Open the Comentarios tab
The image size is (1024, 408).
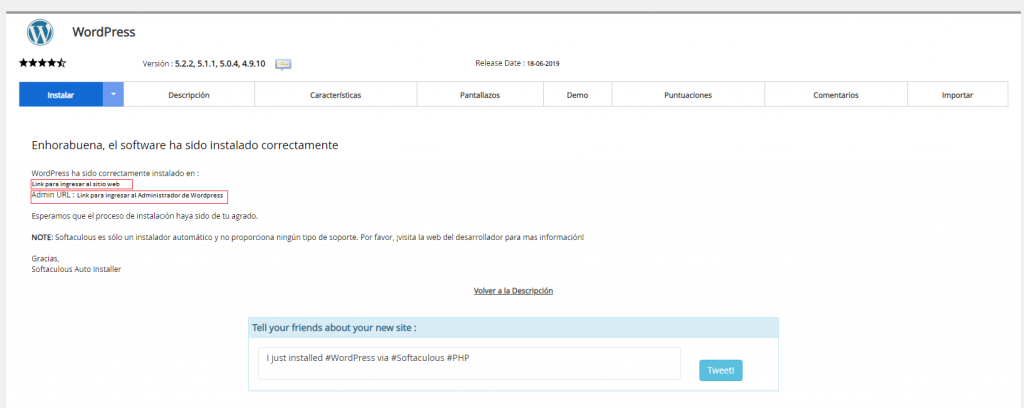tap(835, 95)
